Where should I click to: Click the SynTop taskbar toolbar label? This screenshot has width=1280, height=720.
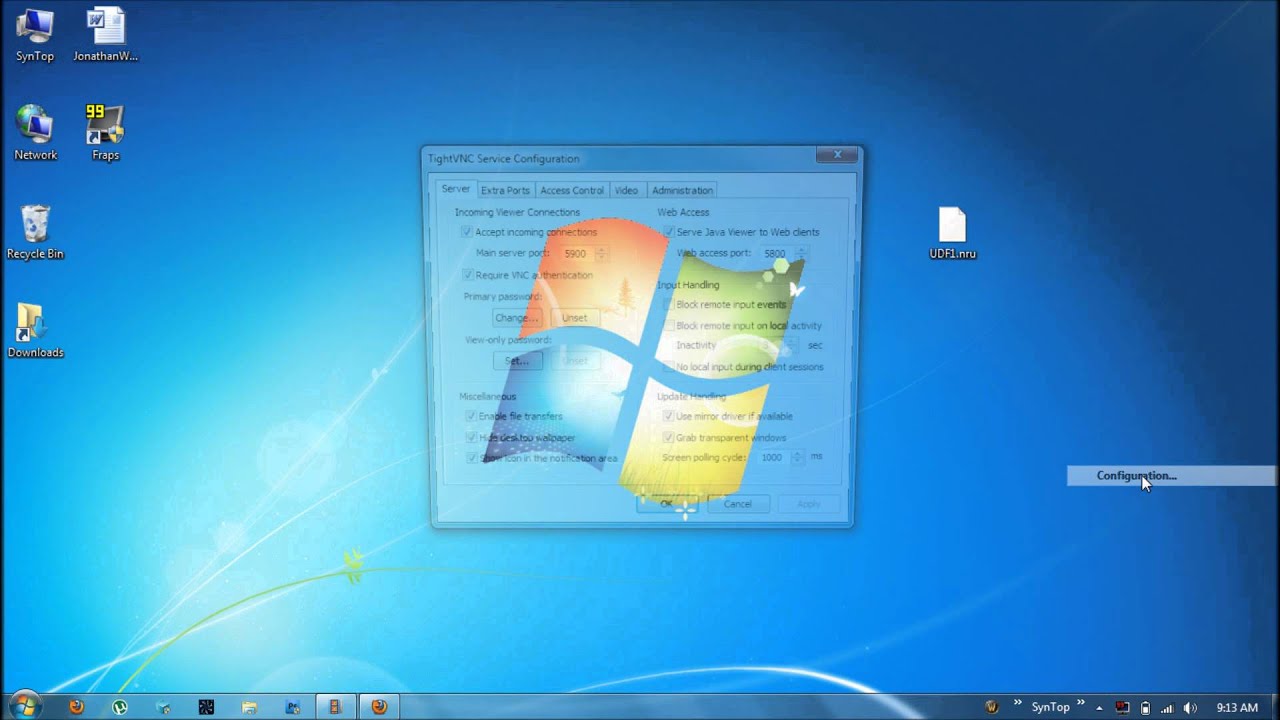coord(1050,708)
